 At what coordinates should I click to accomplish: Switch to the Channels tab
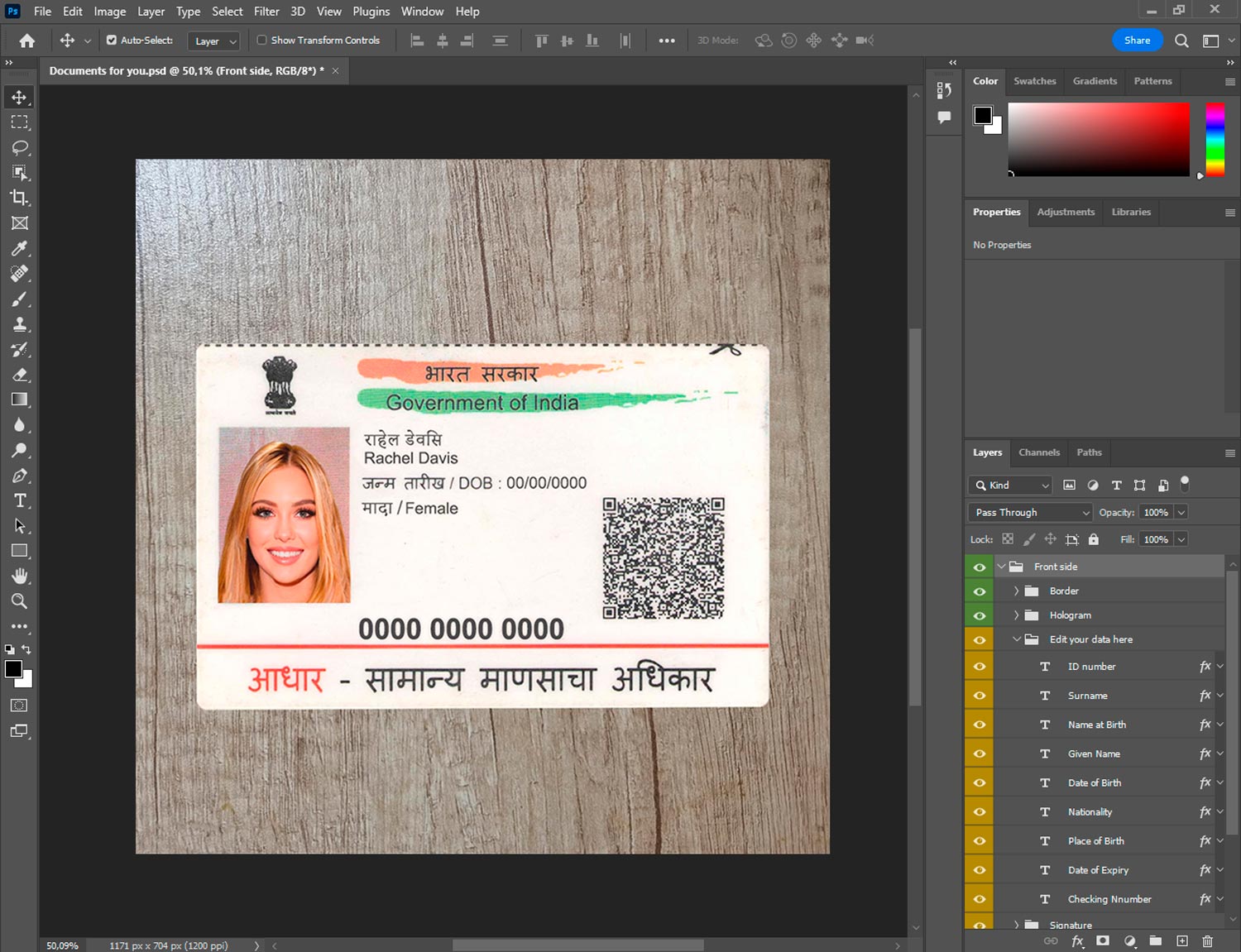point(1038,452)
